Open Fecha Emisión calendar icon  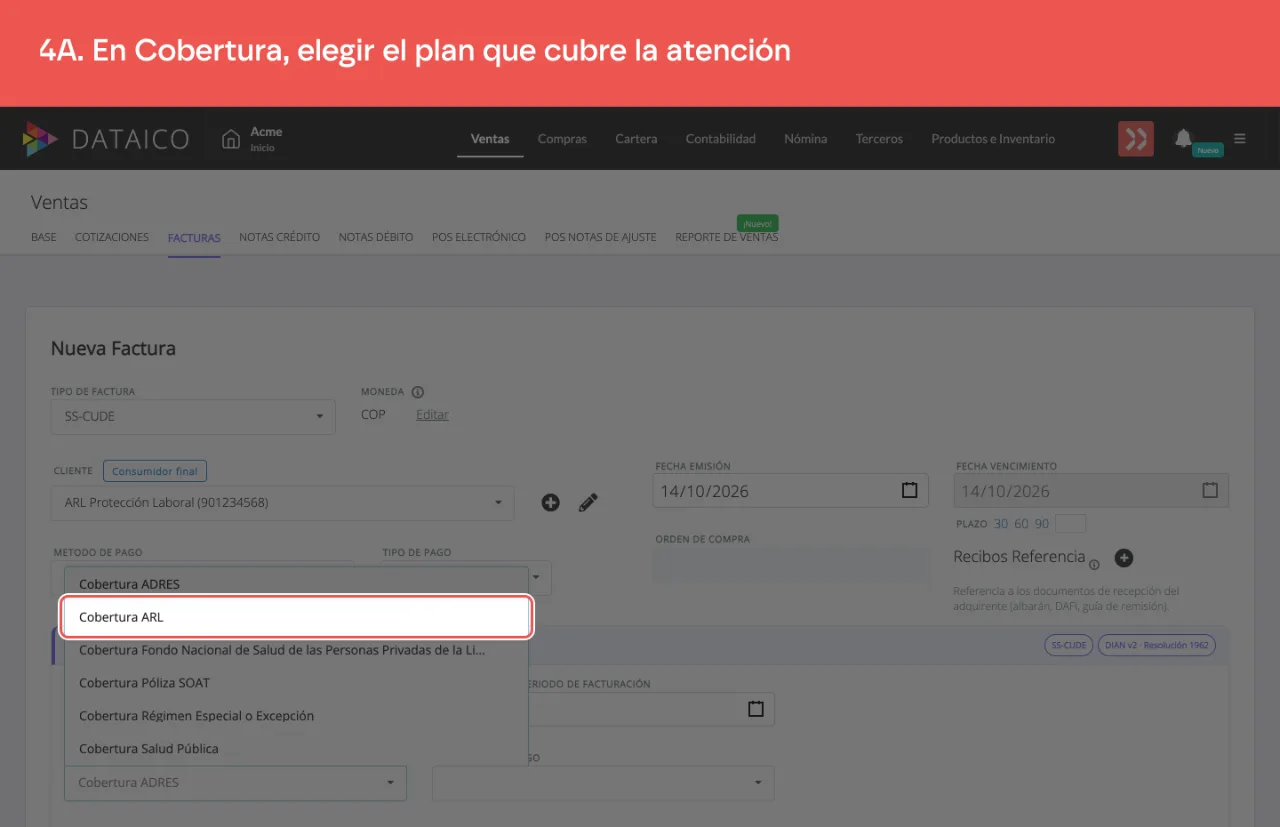909,491
